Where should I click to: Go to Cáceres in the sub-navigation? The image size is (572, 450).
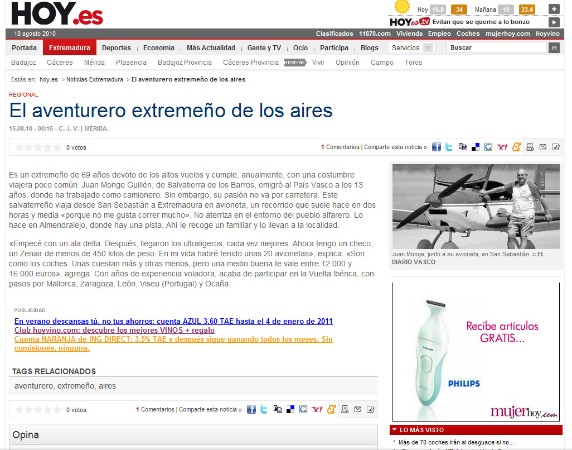(x=60, y=62)
